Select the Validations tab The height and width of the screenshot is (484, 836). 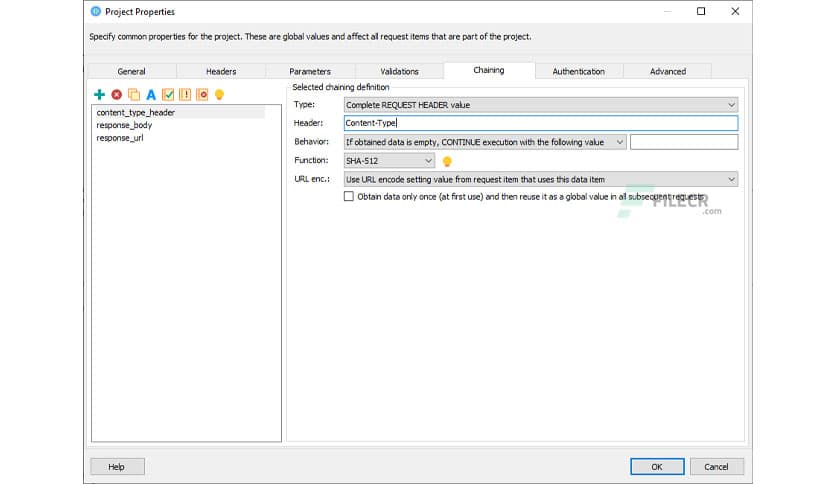click(x=399, y=71)
